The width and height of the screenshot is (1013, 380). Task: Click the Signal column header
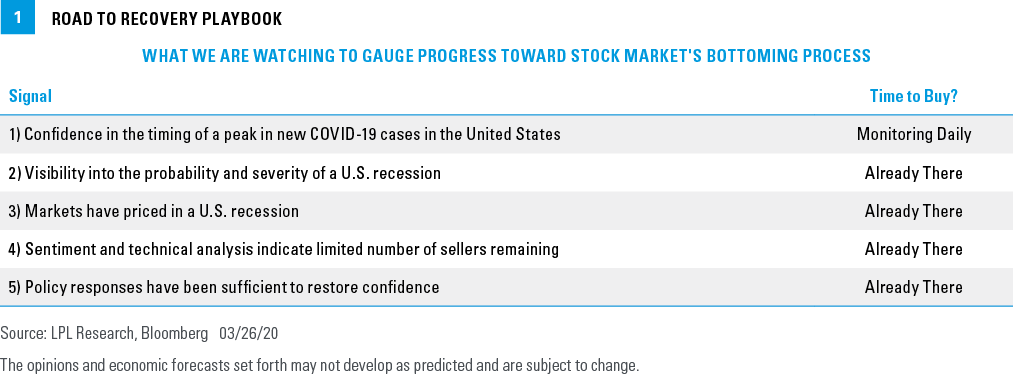[x=30, y=96]
